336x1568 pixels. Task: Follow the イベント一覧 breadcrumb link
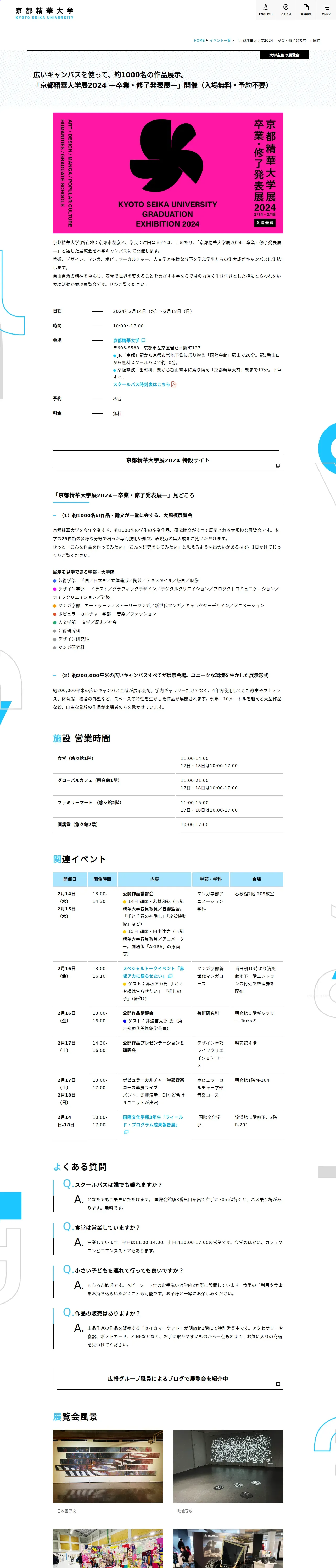click(220, 41)
